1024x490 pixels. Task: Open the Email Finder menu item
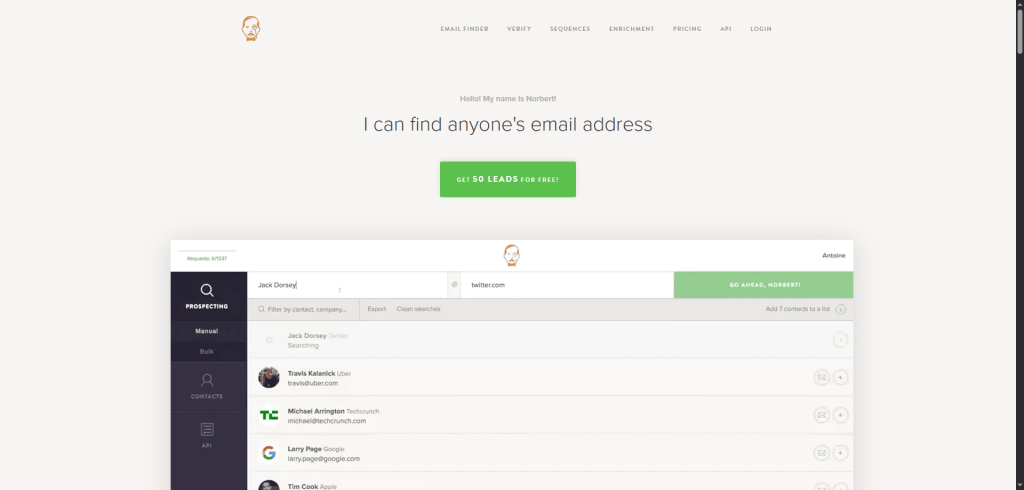(464, 29)
